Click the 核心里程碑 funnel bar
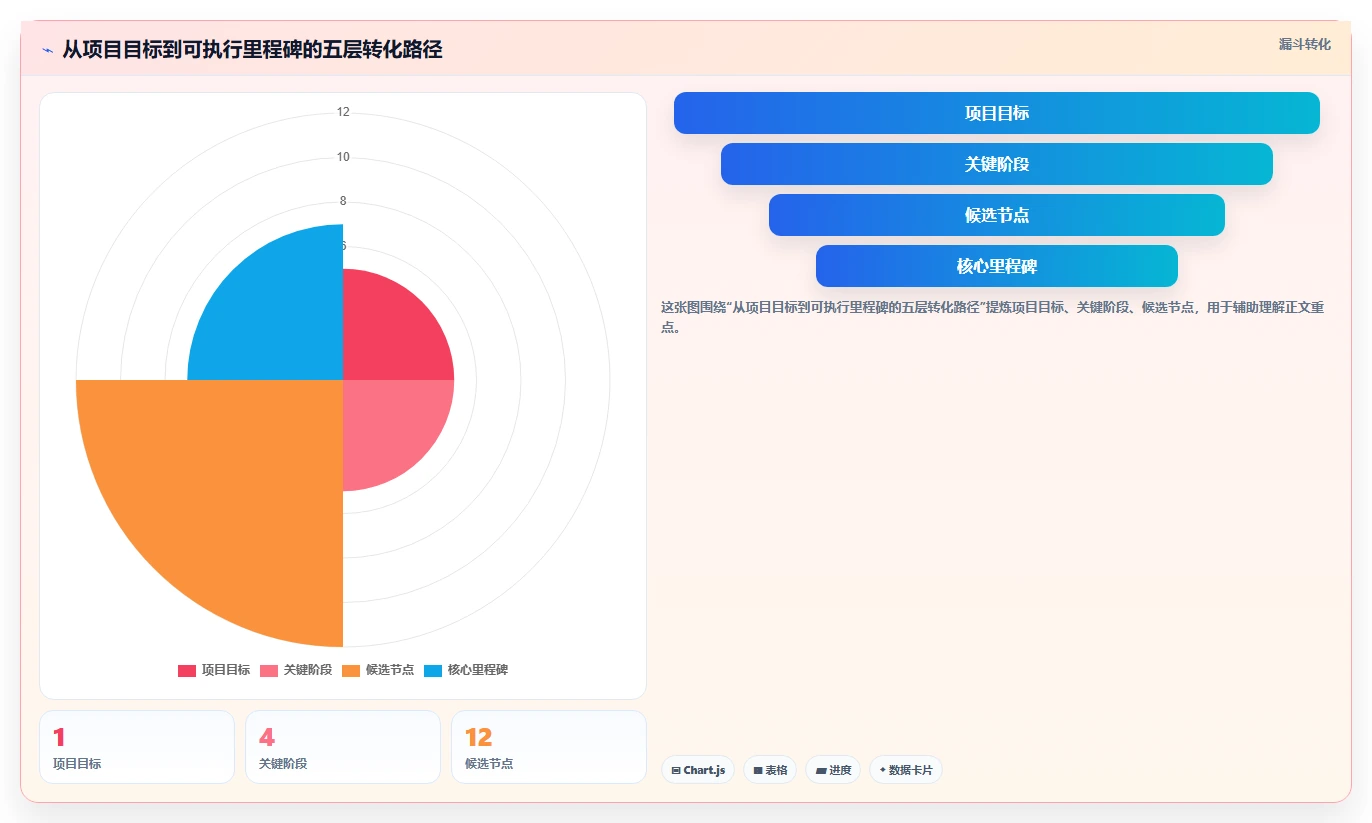The height and width of the screenshot is (823, 1372). point(997,266)
